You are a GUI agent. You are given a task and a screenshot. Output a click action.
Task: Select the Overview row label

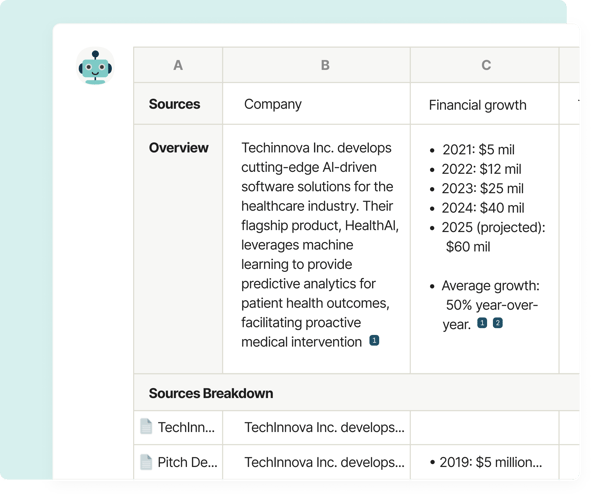click(179, 148)
